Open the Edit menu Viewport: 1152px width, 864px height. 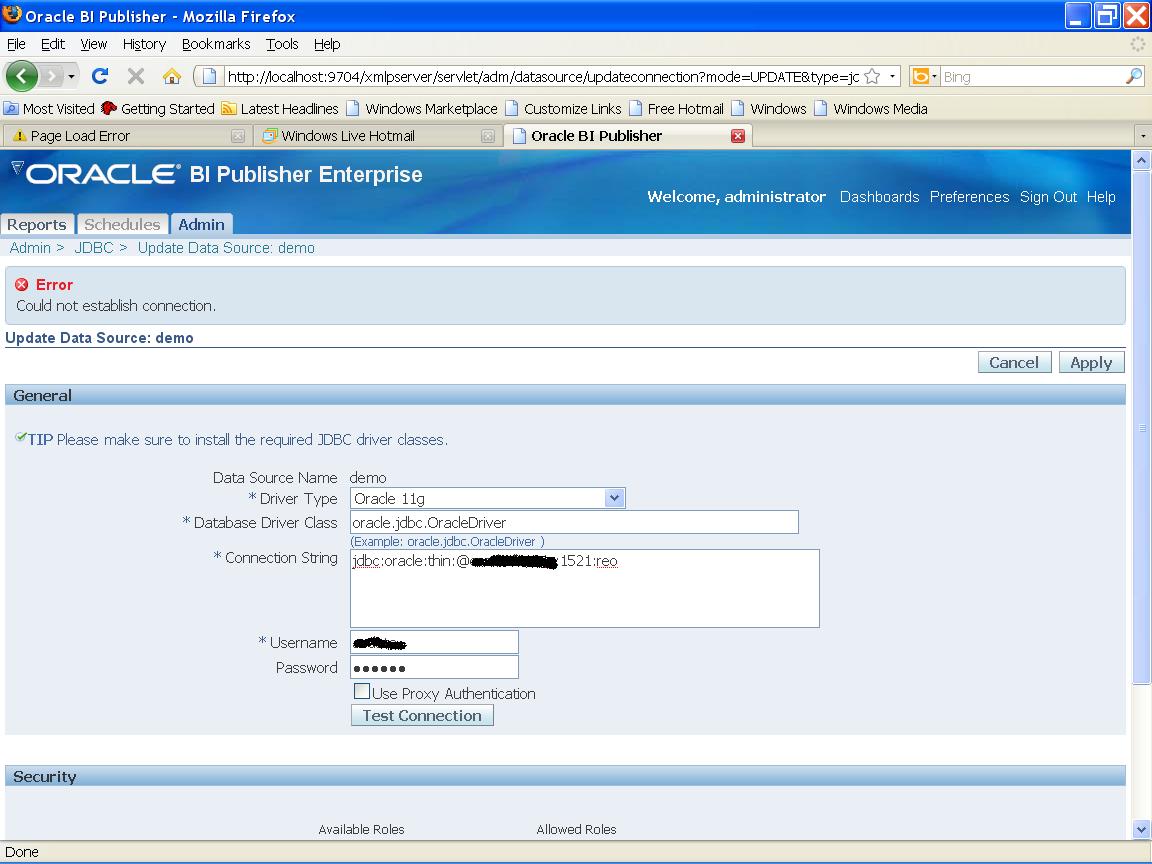click(x=53, y=44)
